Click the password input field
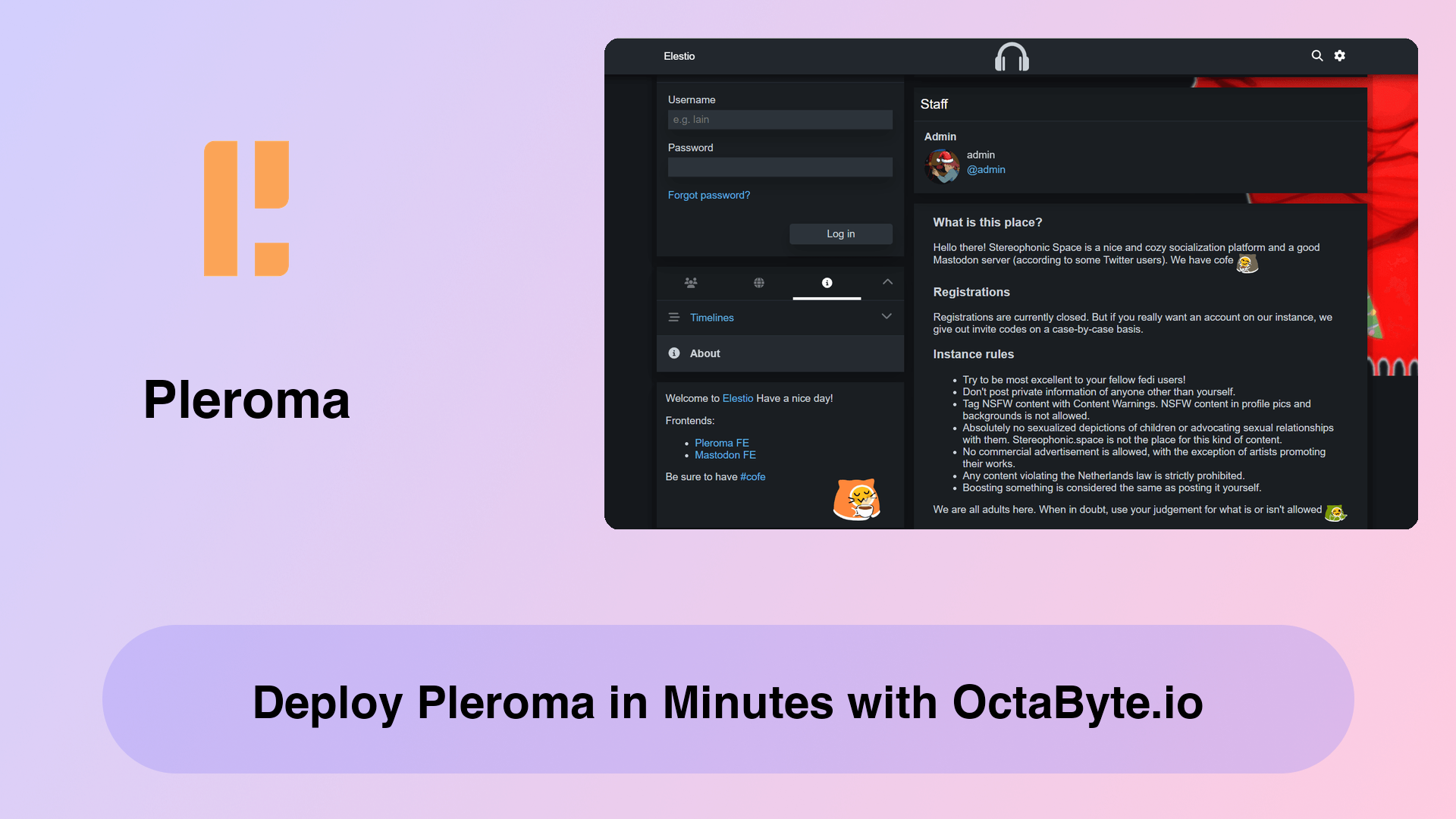1456x819 pixels. click(x=779, y=167)
